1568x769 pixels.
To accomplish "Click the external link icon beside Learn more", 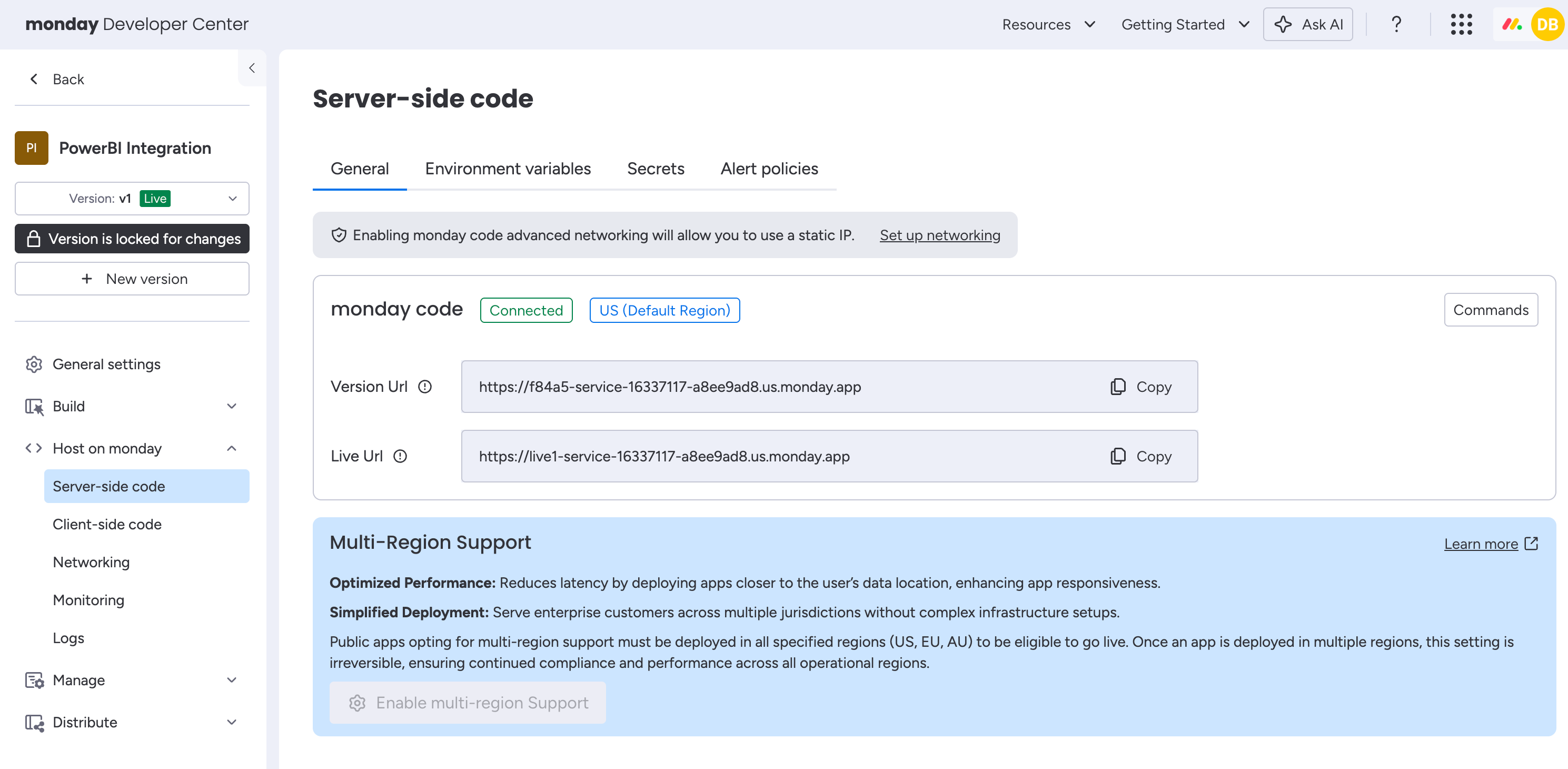I will tap(1532, 543).
